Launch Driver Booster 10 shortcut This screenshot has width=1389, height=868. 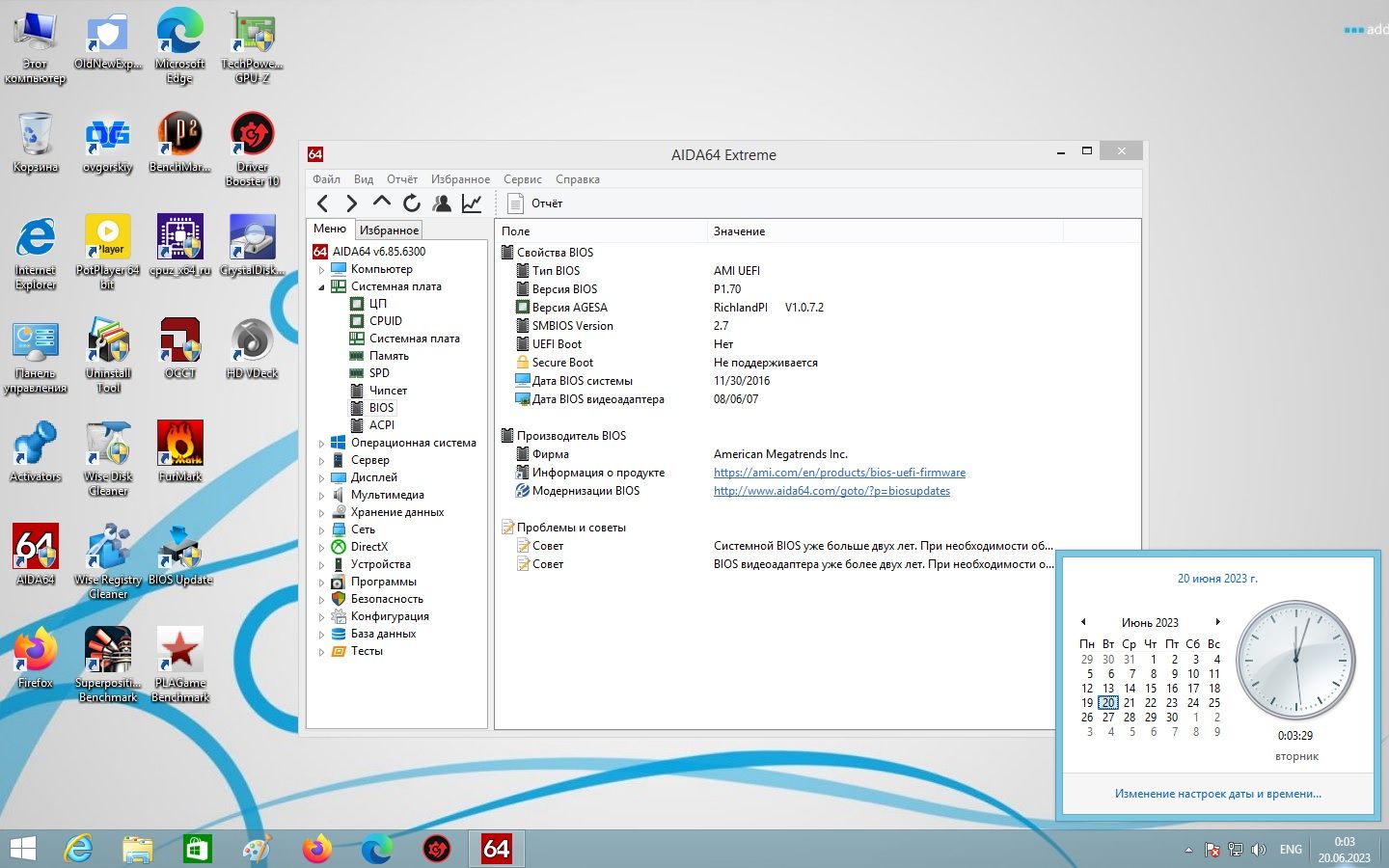(x=253, y=149)
